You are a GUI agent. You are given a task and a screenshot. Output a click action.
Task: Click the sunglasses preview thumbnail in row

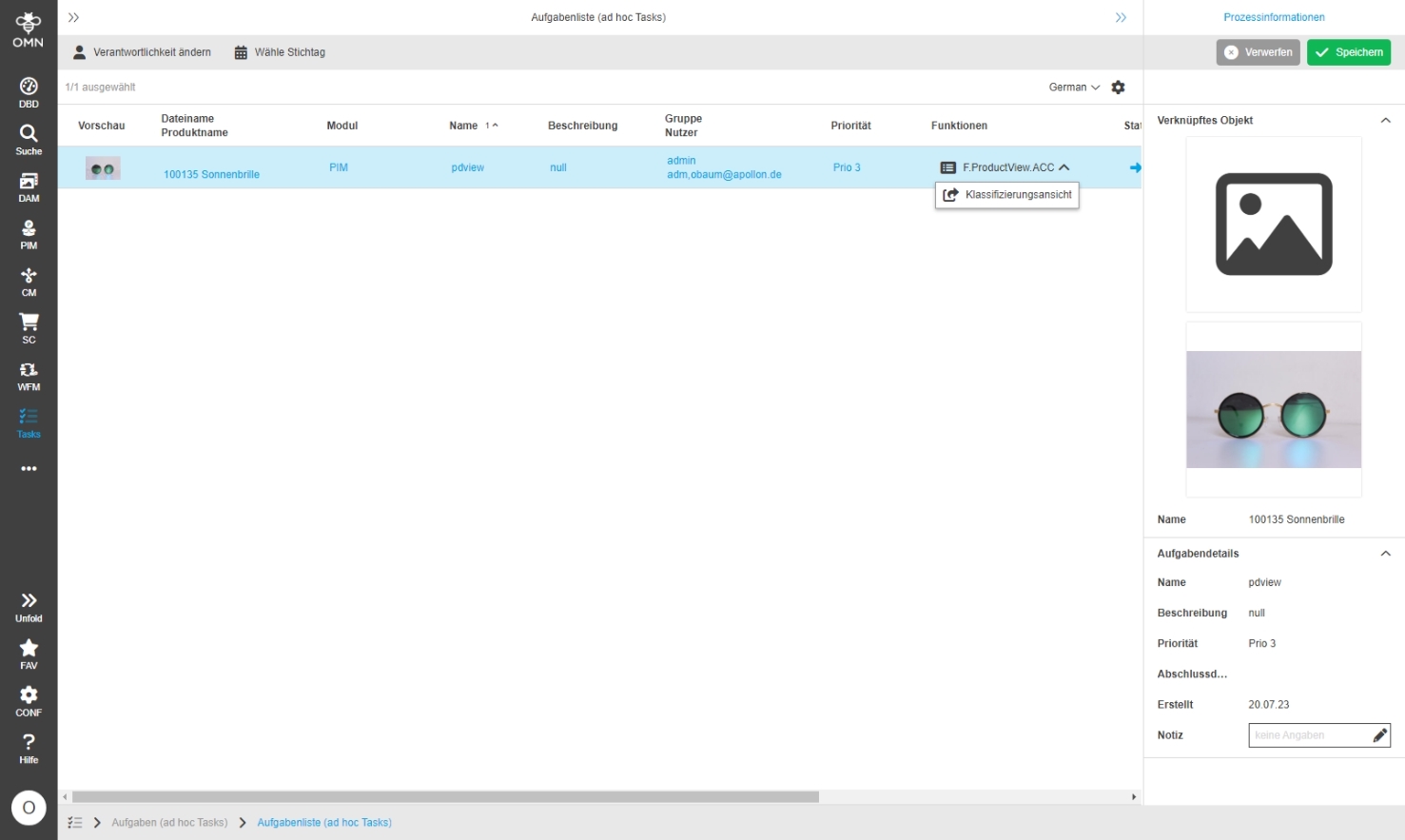pos(103,168)
